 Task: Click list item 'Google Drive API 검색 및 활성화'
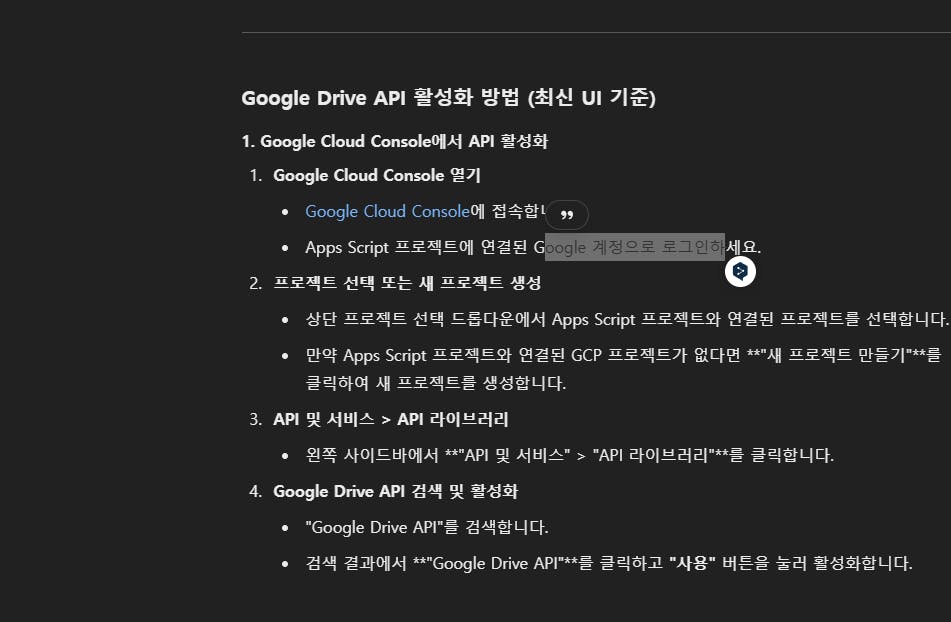tap(395, 492)
